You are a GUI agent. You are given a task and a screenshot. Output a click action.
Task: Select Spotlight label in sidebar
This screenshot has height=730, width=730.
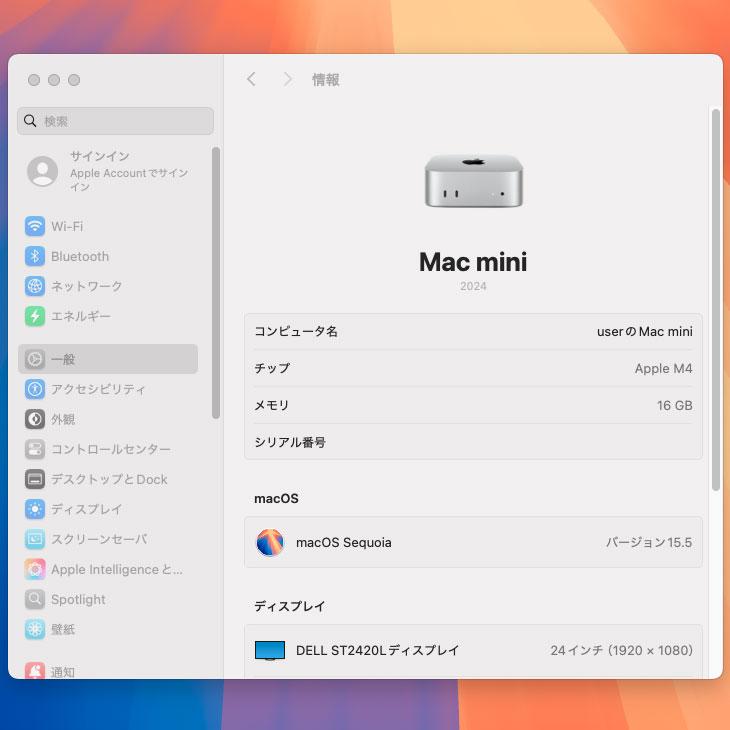point(78,600)
